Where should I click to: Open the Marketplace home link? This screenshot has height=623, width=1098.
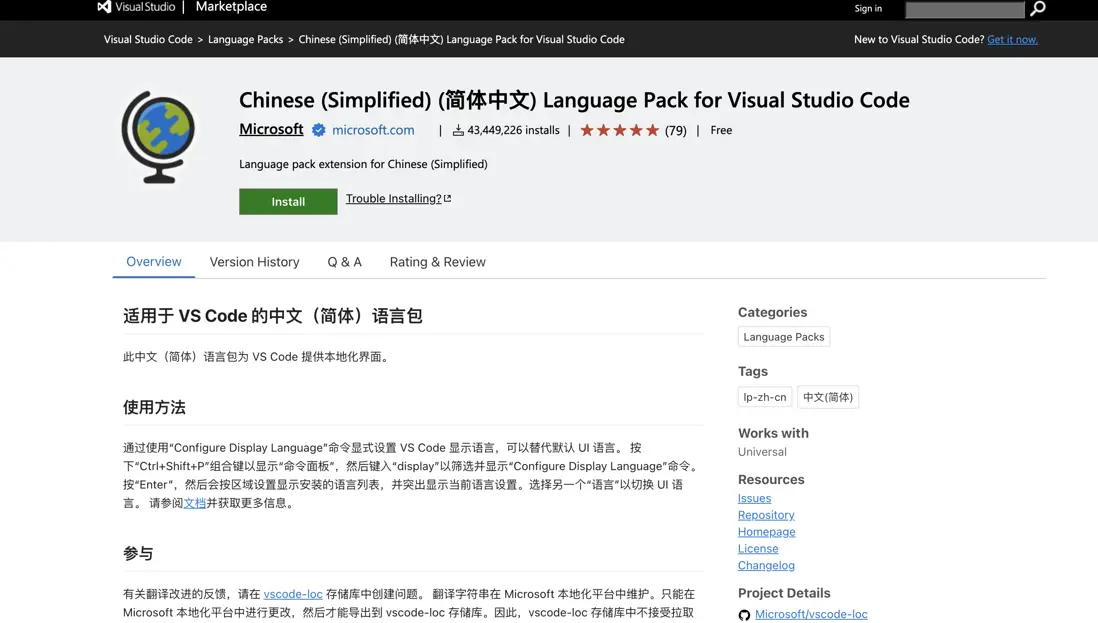click(x=231, y=7)
